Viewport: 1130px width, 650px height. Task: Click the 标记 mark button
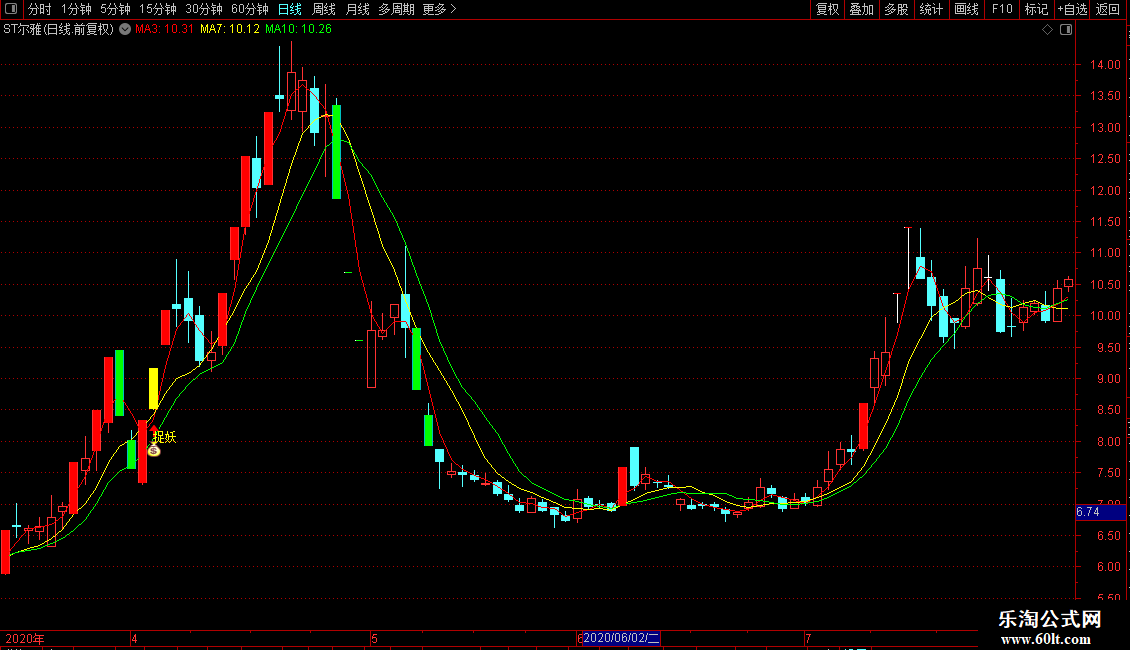click(1036, 9)
